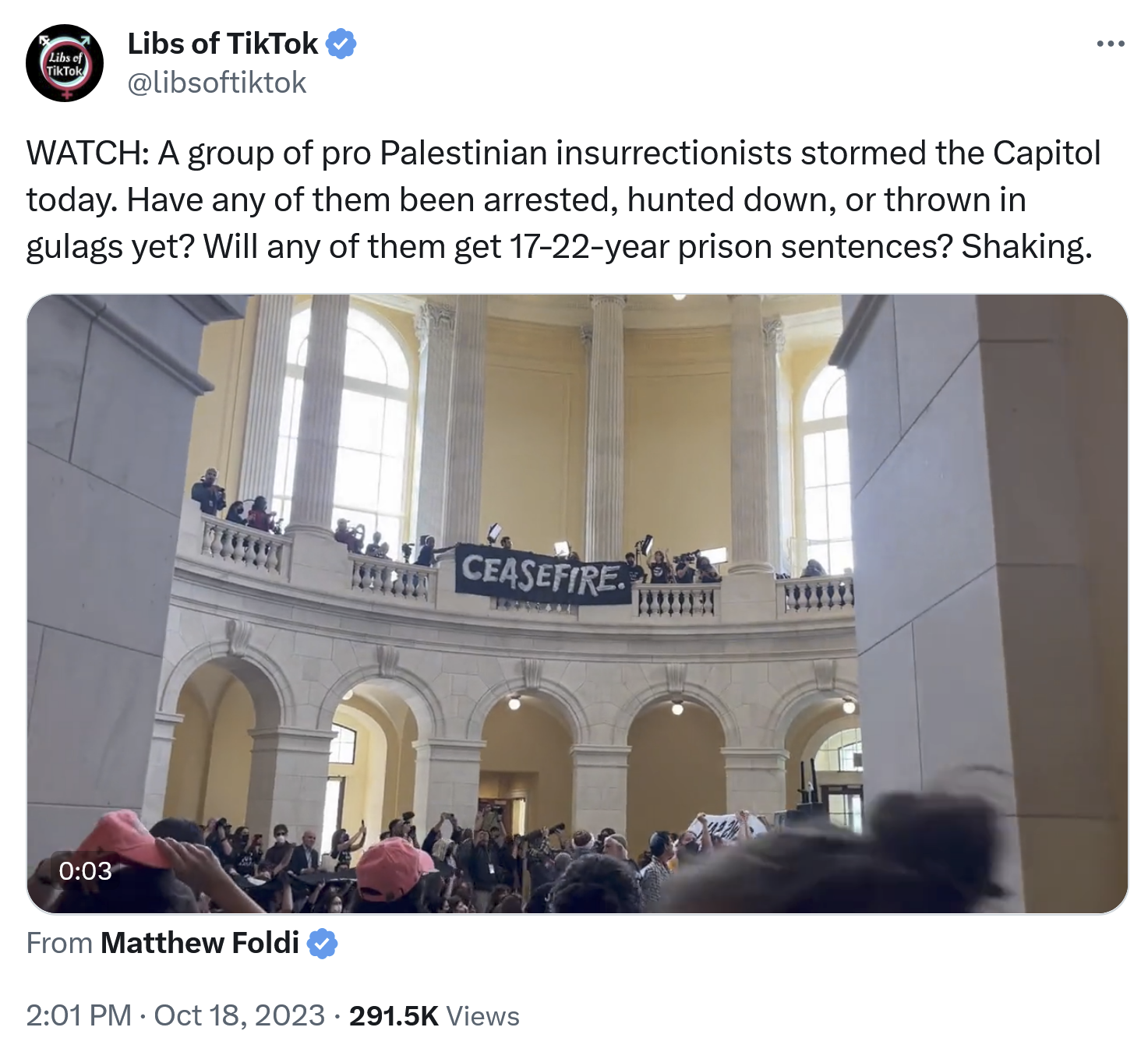Screen dimensions: 1148x1059
Task: Open the tweet's three-dot more options menu
Action: coord(1110,44)
